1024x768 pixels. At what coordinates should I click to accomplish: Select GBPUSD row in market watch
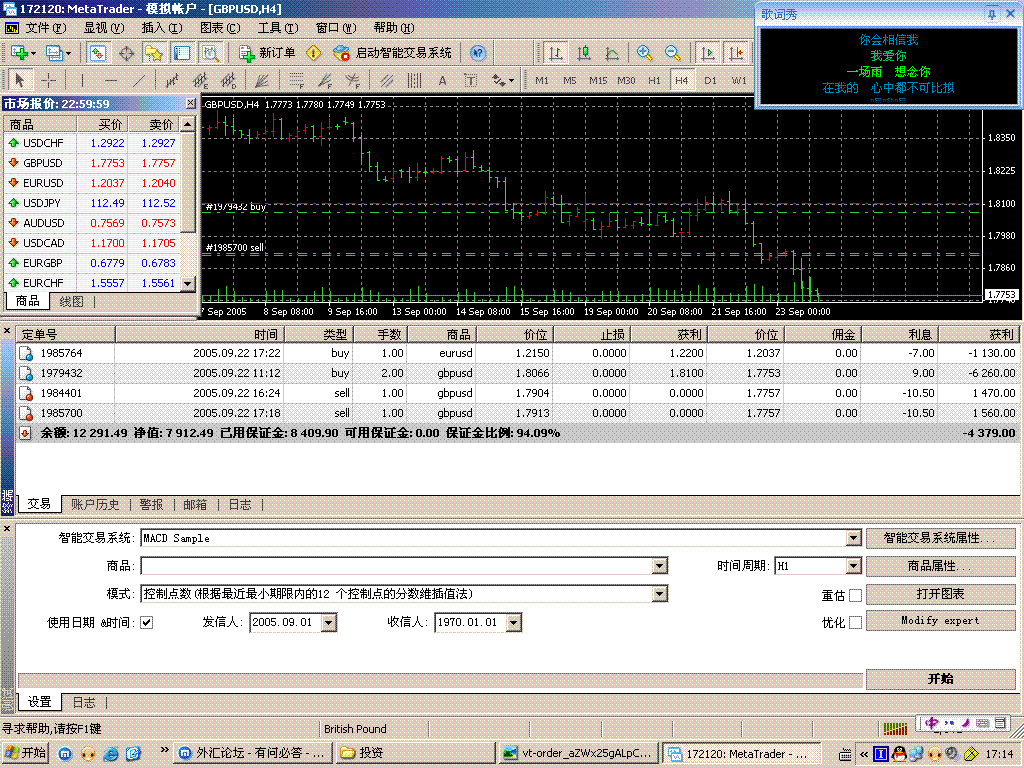pos(43,163)
